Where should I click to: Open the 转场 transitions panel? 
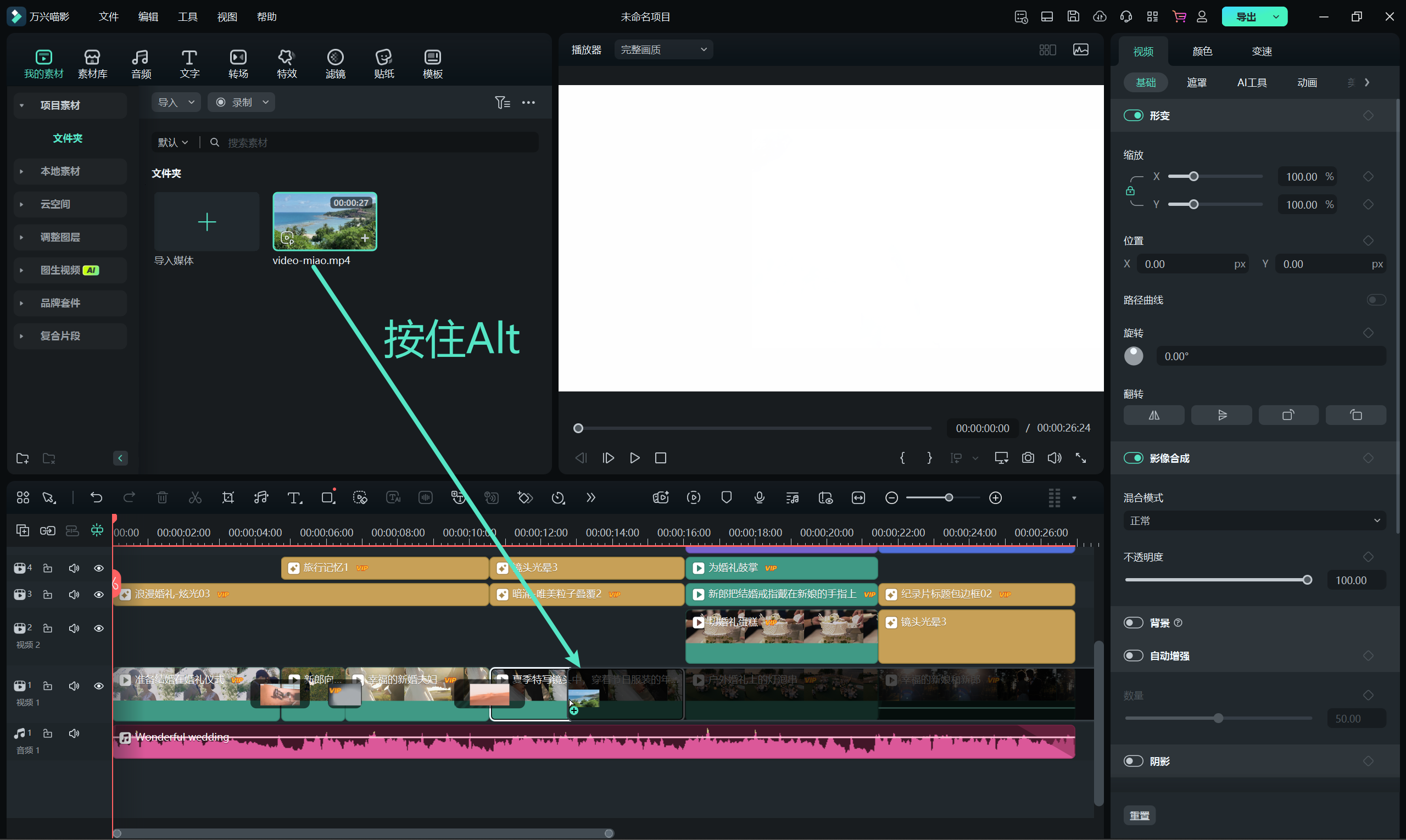point(238,63)
